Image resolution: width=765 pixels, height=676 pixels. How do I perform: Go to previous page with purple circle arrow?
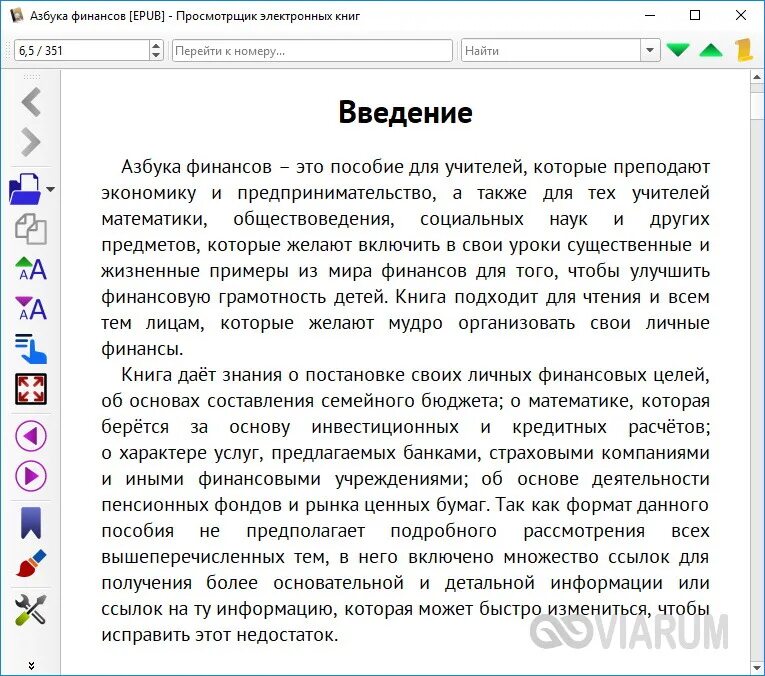(31, 436)
